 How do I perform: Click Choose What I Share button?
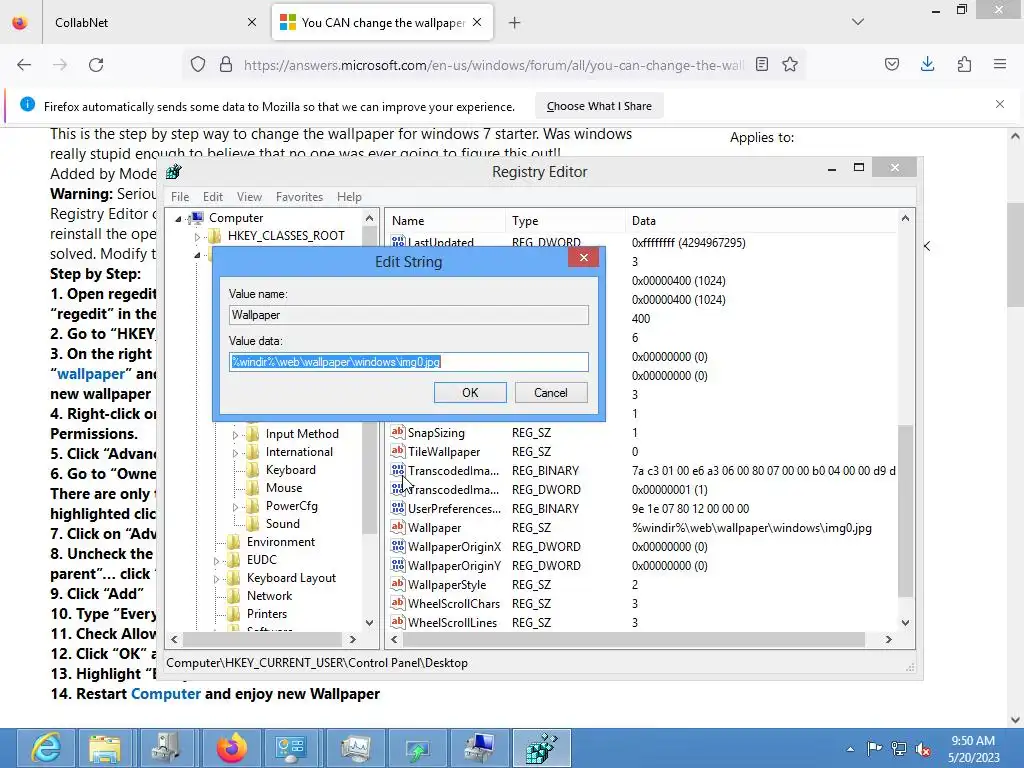pyautogui.click(x=599, y=106)
